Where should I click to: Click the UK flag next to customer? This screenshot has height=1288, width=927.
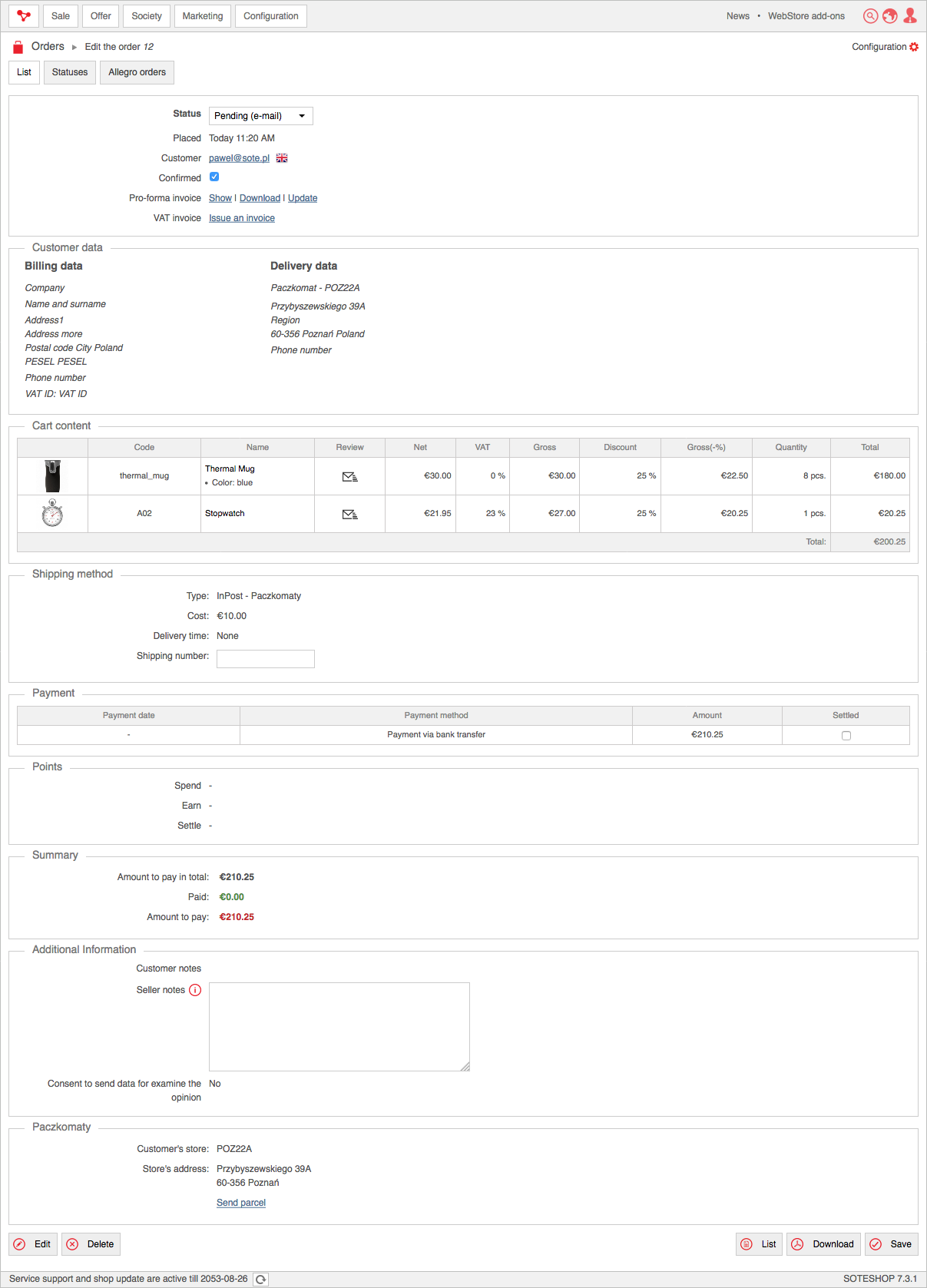click(x=282, y=158)
